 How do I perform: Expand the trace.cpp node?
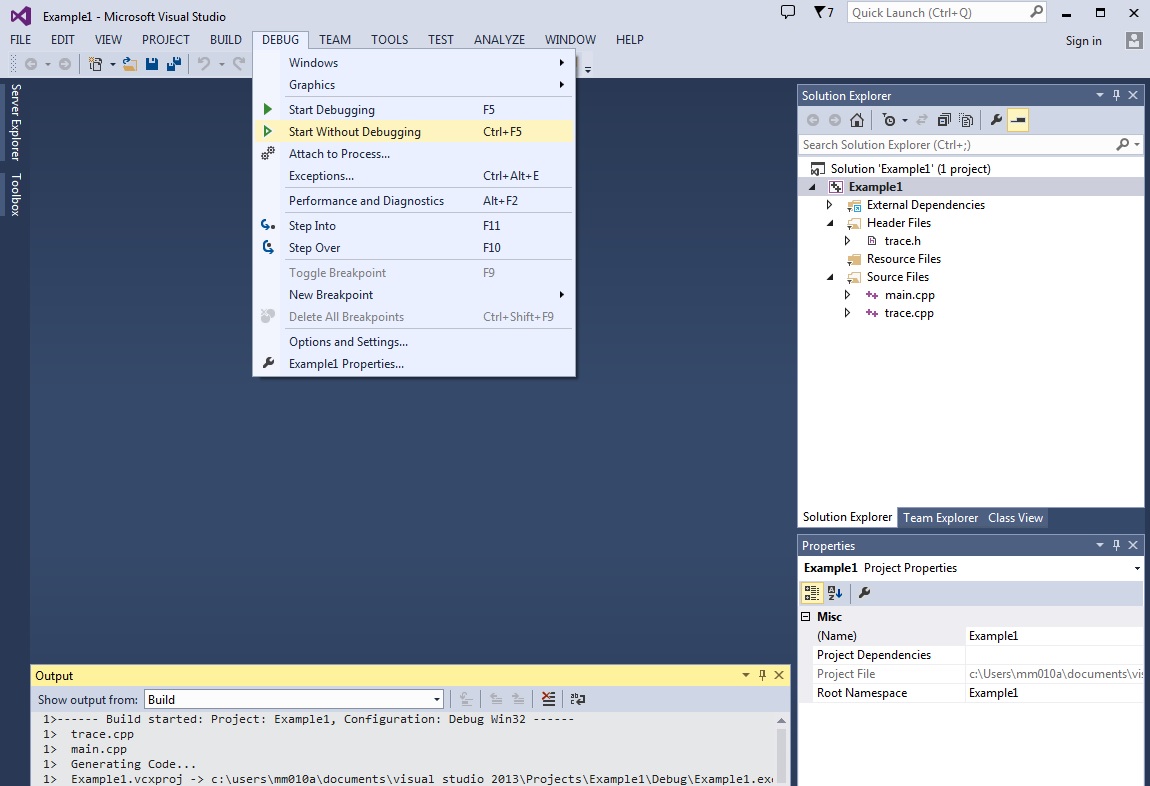848,313
